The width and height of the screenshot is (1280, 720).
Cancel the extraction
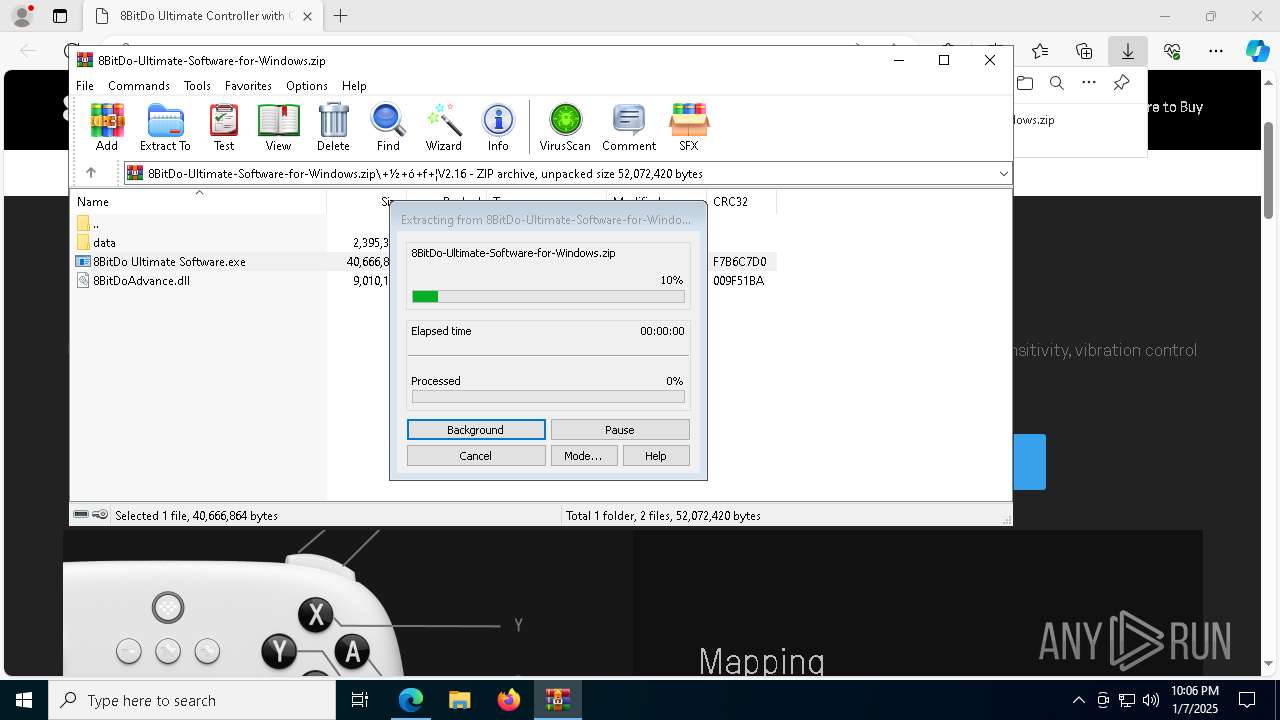476,455
